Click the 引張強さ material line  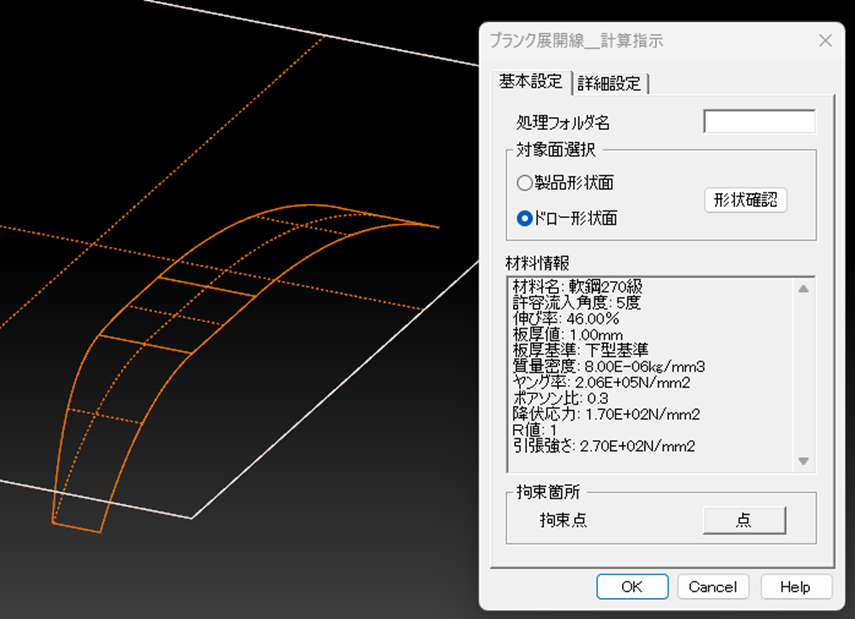pyautogui.click(x=603, y=446)
